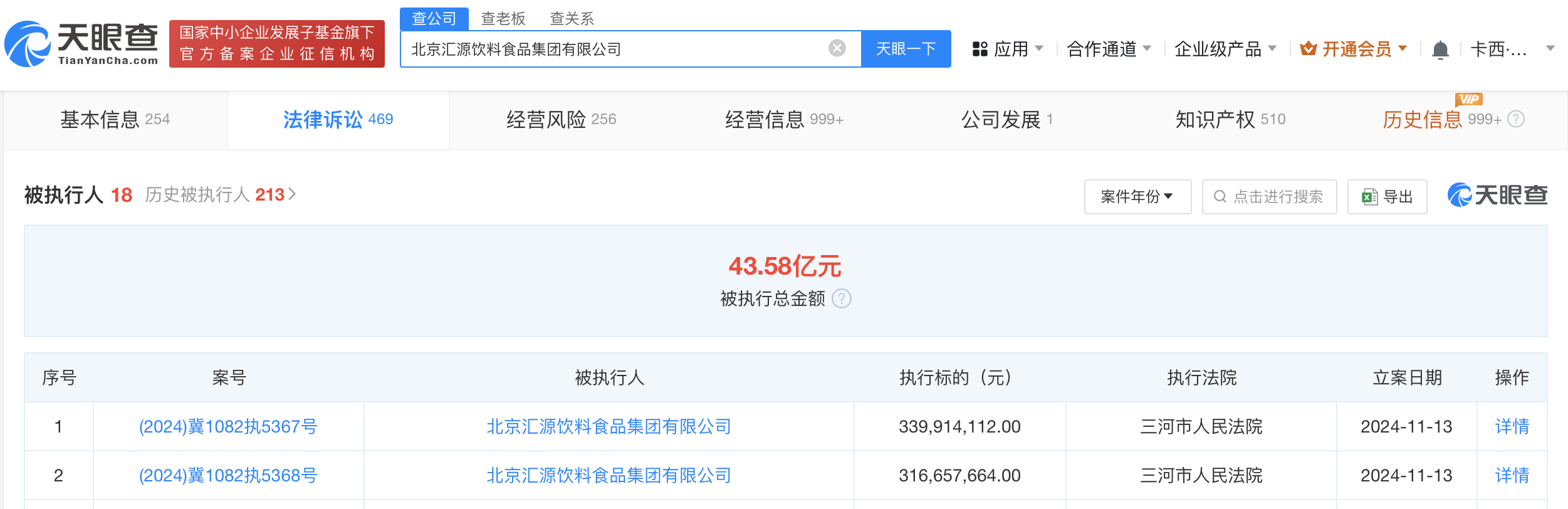Click the 天眼一下 search button
The image size is (1568, 509).
[x=906, y=48]
